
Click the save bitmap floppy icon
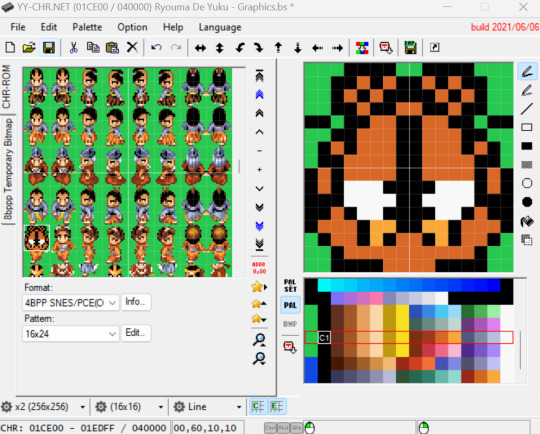[x=410, y=48]
